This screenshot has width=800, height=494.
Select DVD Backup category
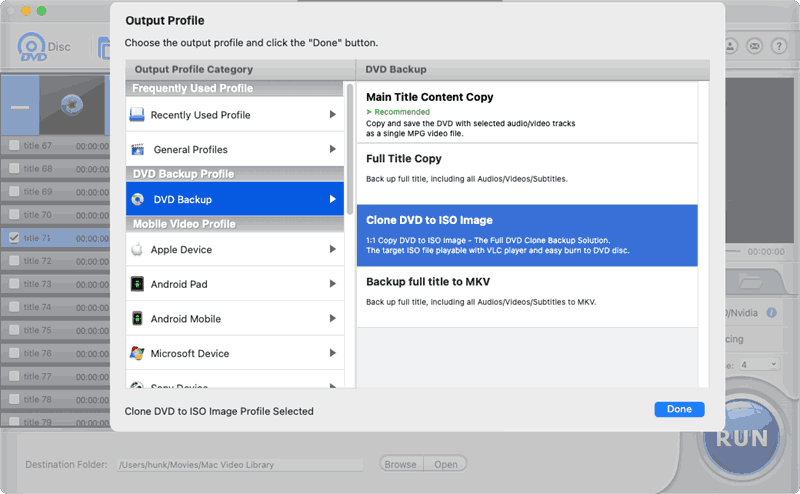tap(235, 199)
